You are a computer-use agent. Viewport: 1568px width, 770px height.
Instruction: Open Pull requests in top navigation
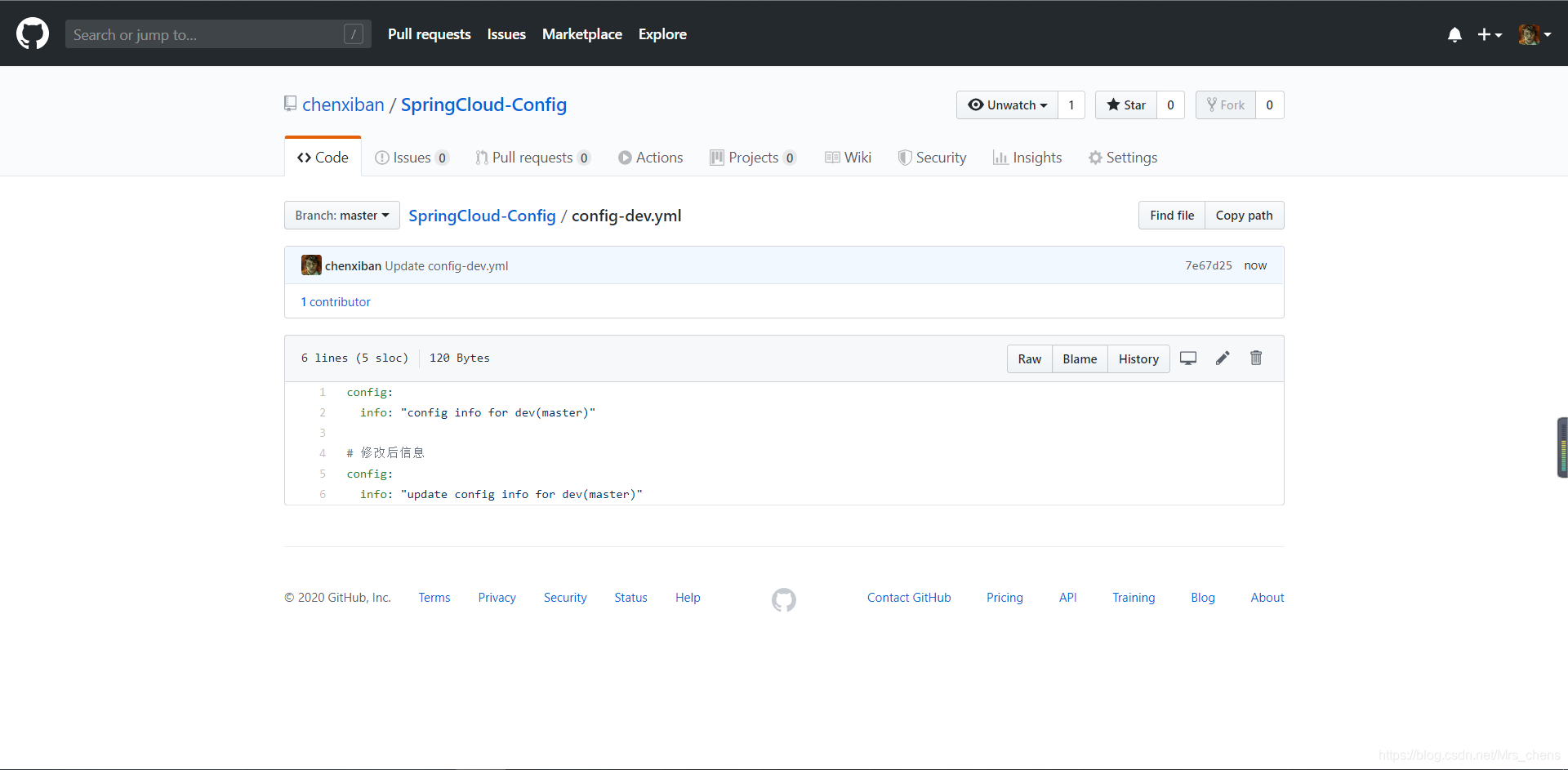[x=429, y=34]
